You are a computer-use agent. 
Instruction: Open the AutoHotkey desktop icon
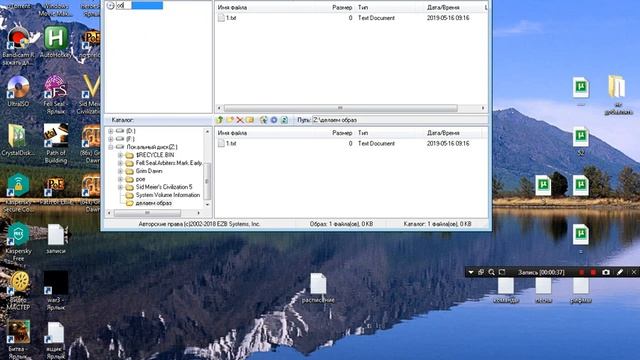(x=56, y=42)
